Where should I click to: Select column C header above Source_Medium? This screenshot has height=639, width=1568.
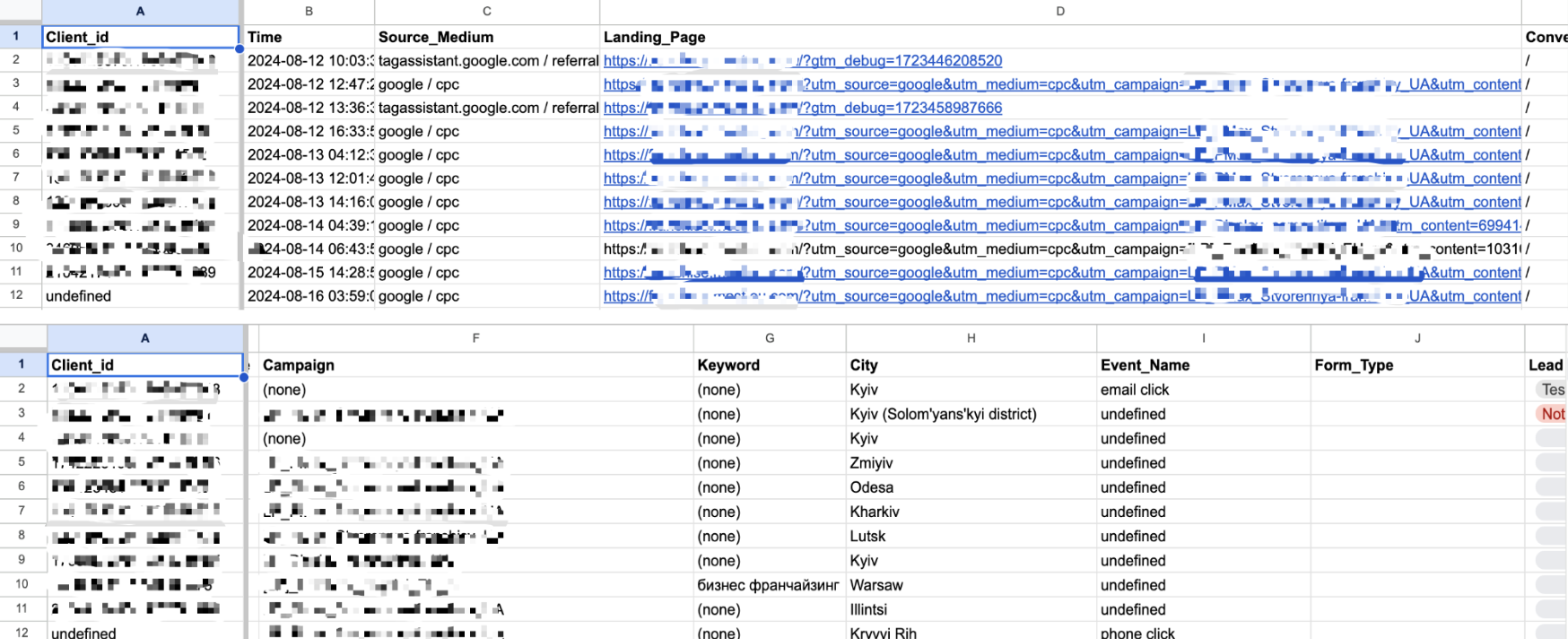487,12
